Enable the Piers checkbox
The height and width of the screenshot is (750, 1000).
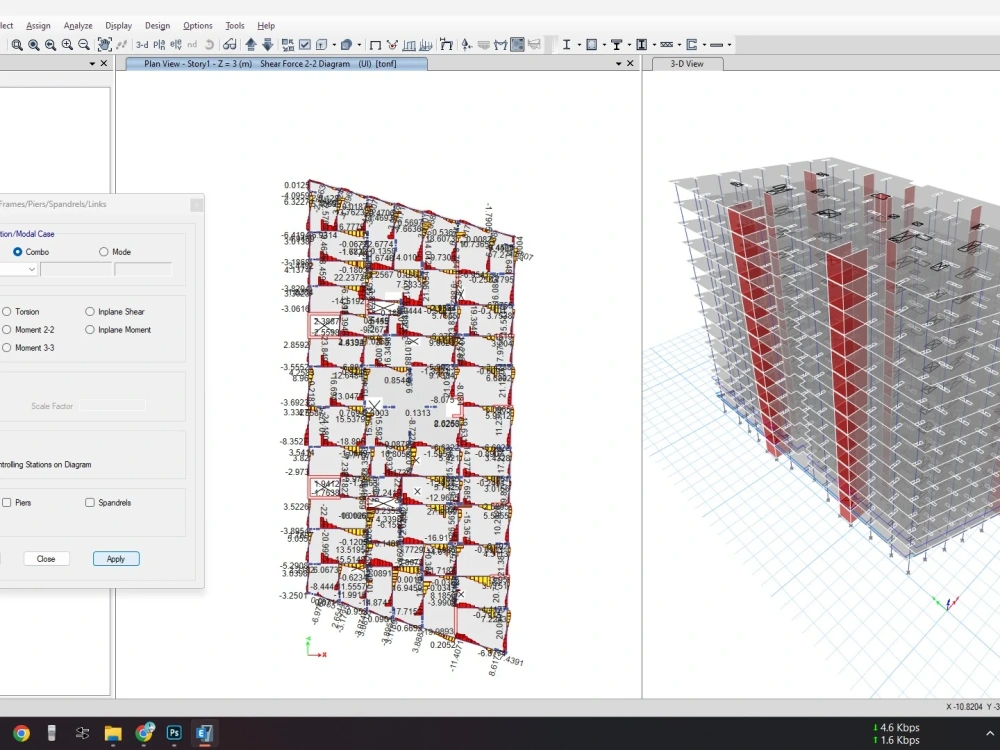(7, 503)
